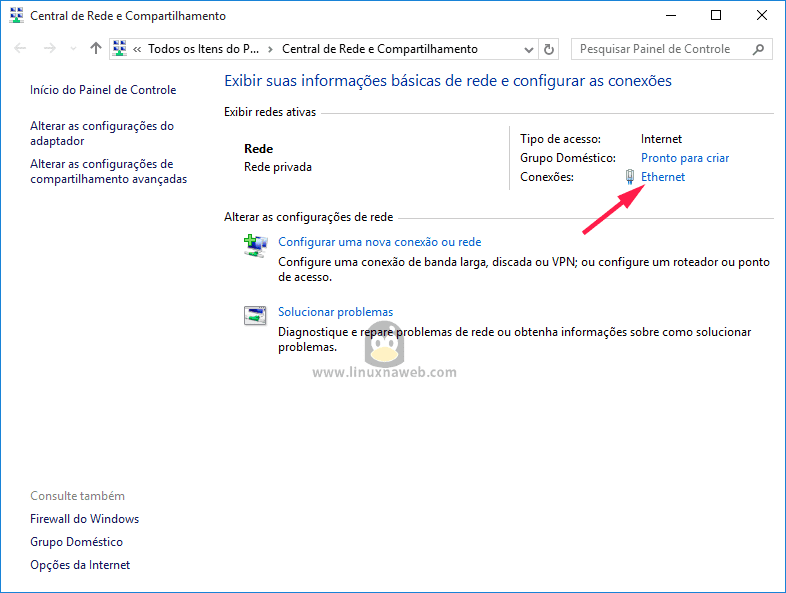Click the Ethernet adapter icon beside Conexões

[630, 177]
